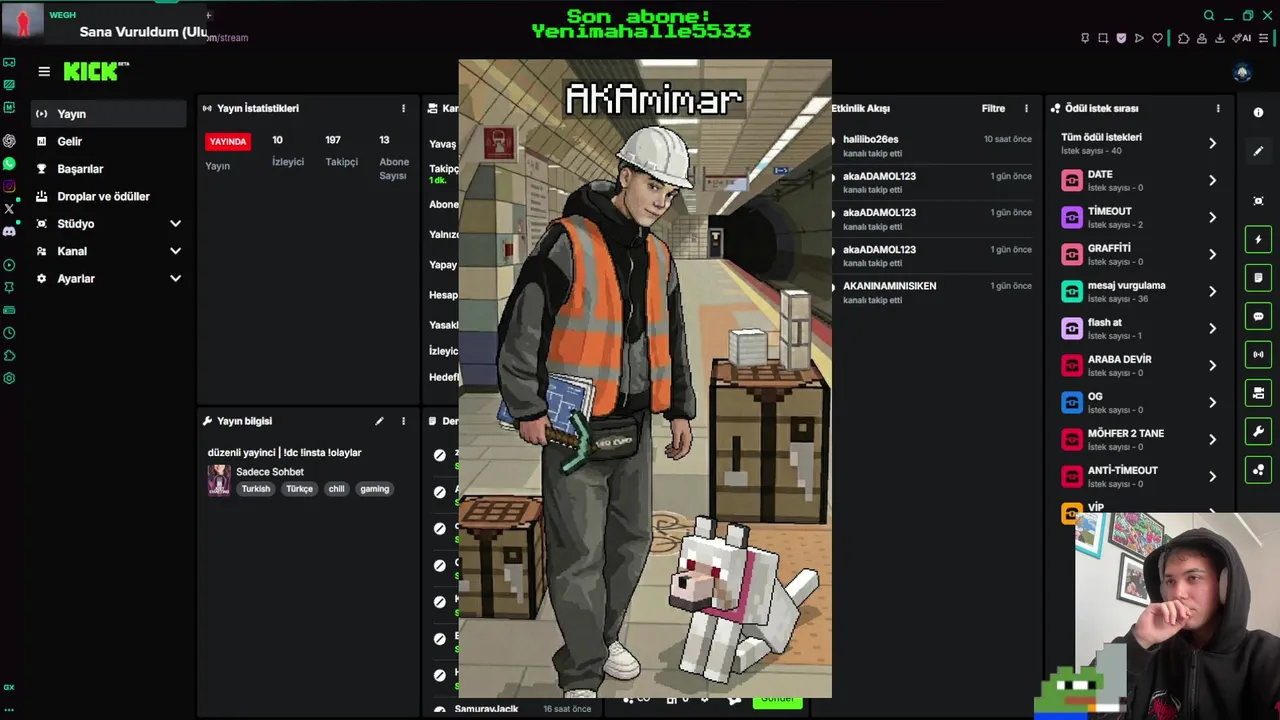Toggle the shield ad-blocker icon in address bar
1280x720 pixels.
coord(1121,38)
